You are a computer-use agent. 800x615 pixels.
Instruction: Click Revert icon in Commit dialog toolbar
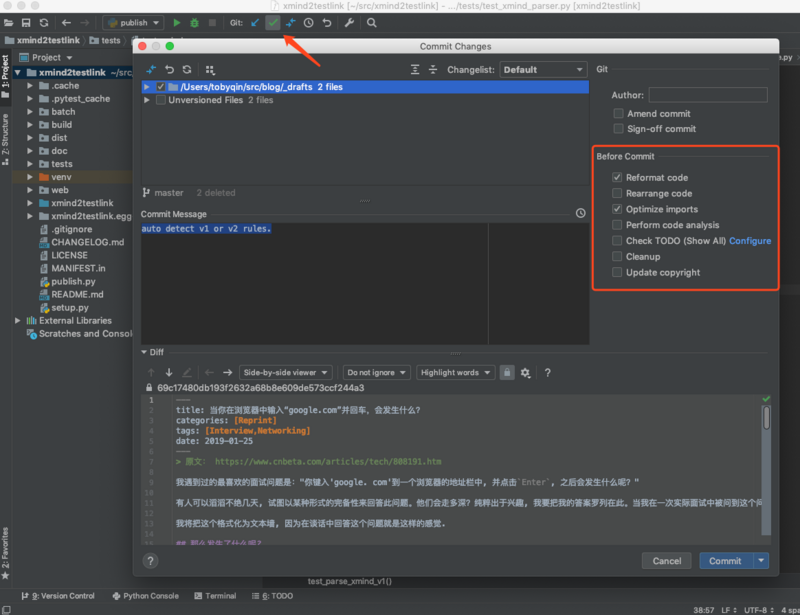pos(169,69)
